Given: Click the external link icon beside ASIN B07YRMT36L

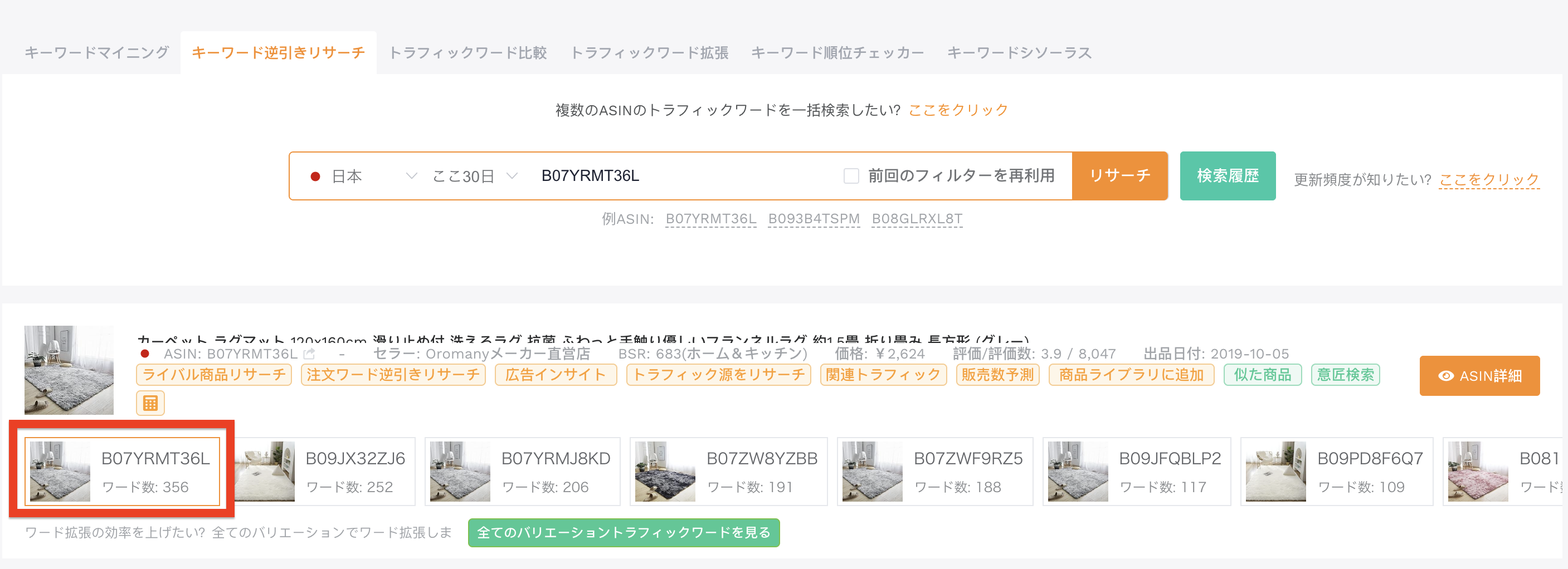Looking at the screenshot, I should click(x=309, y=353).
